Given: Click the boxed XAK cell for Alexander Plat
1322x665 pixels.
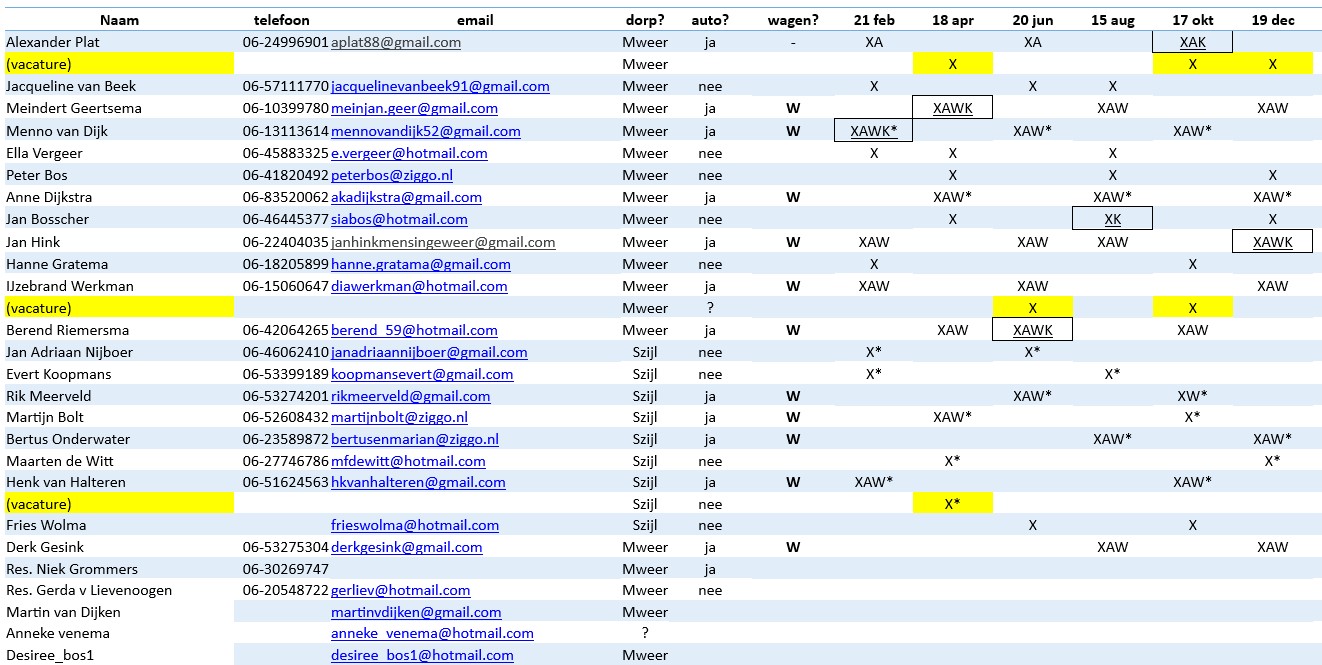Looking at the screenshot, I should [x=1192, y=42].
